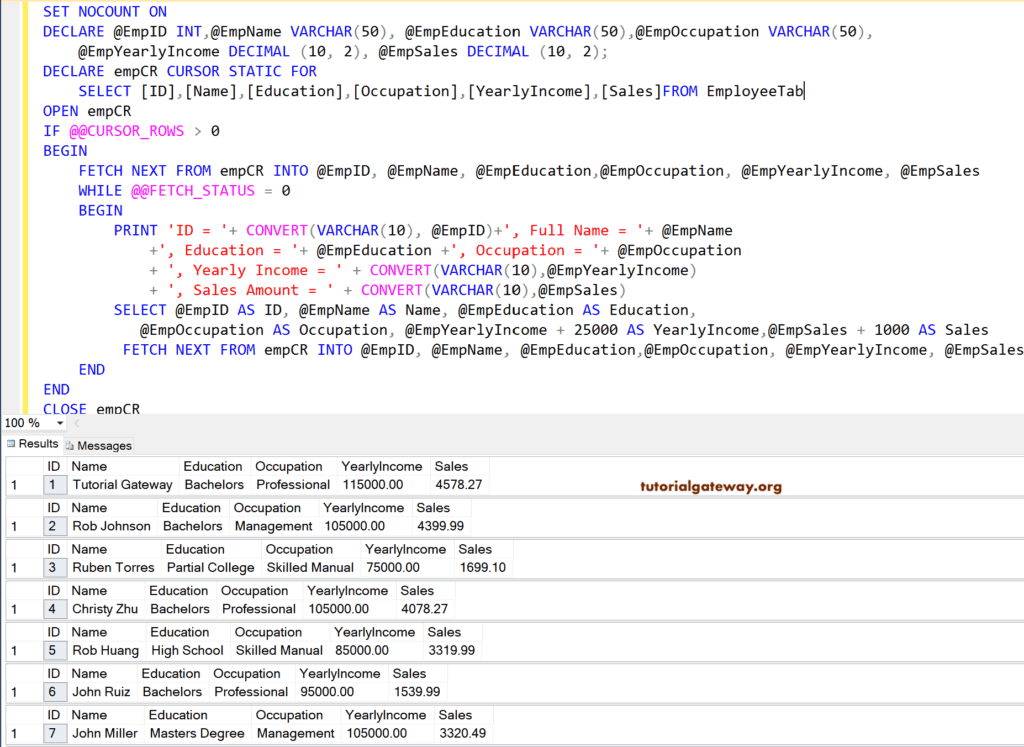Select the 'John Ruiz' name cell
The image size is (1024, 747).
pos(101,692)
